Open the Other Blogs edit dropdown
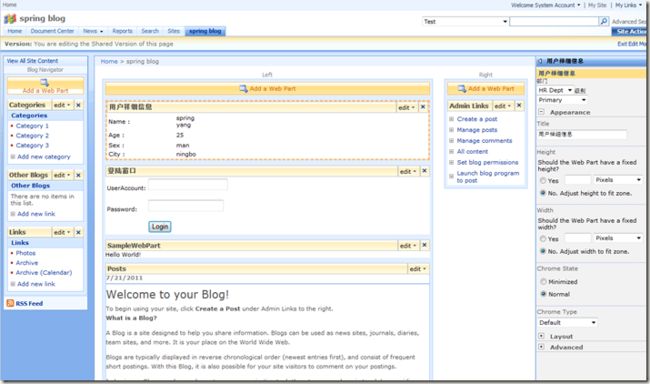The height and width of the screenshot is (384, 650). [62, 175]
